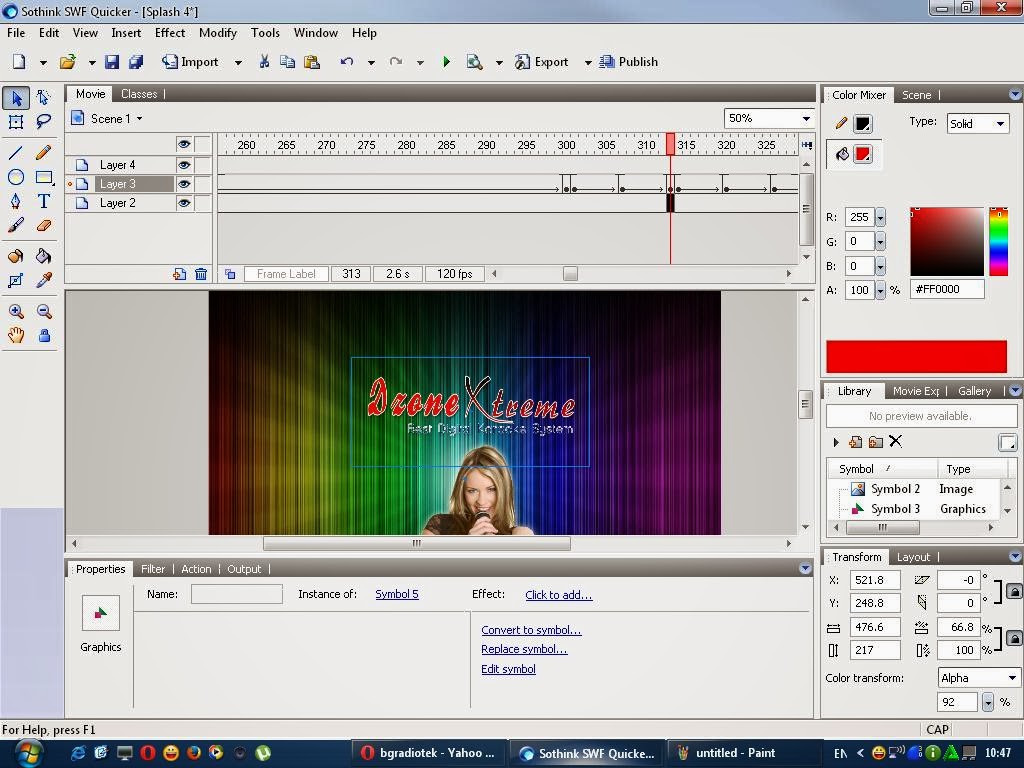The width and height of the screenshot is (1024, 768).
Task: Toggle the rotation skew lock in Transform
Action: 1014,591
